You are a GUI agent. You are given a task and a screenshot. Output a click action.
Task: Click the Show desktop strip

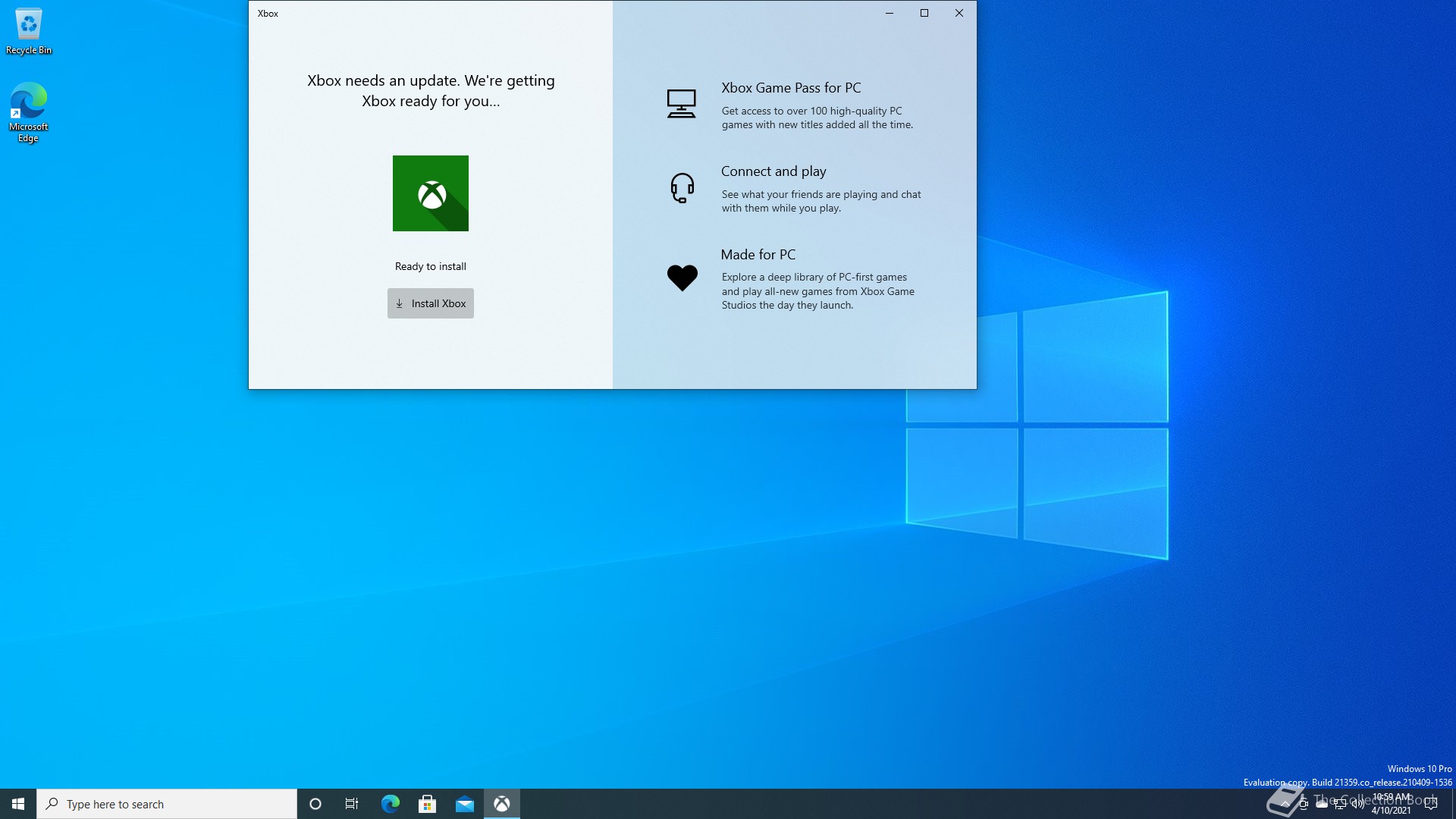tap(1454, 804)
